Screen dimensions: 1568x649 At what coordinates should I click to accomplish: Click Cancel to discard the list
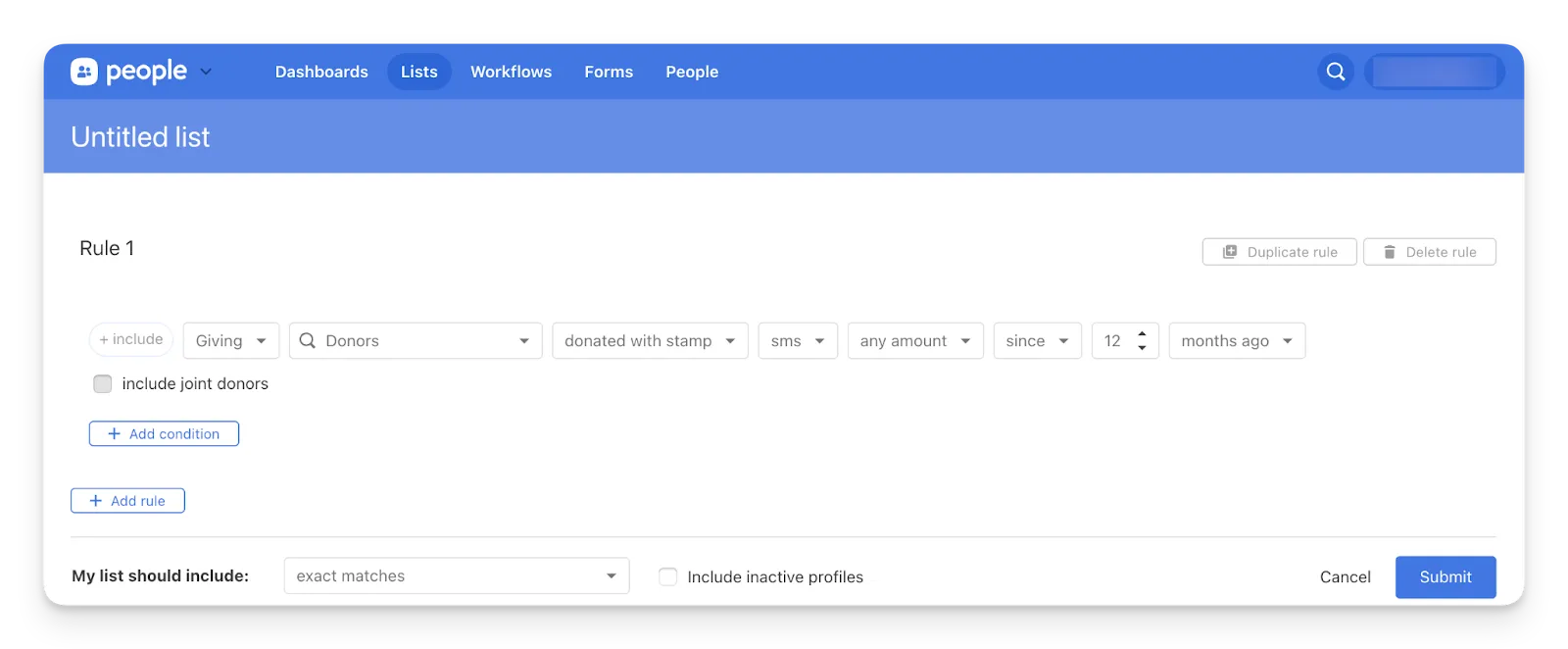[1345, 577]
